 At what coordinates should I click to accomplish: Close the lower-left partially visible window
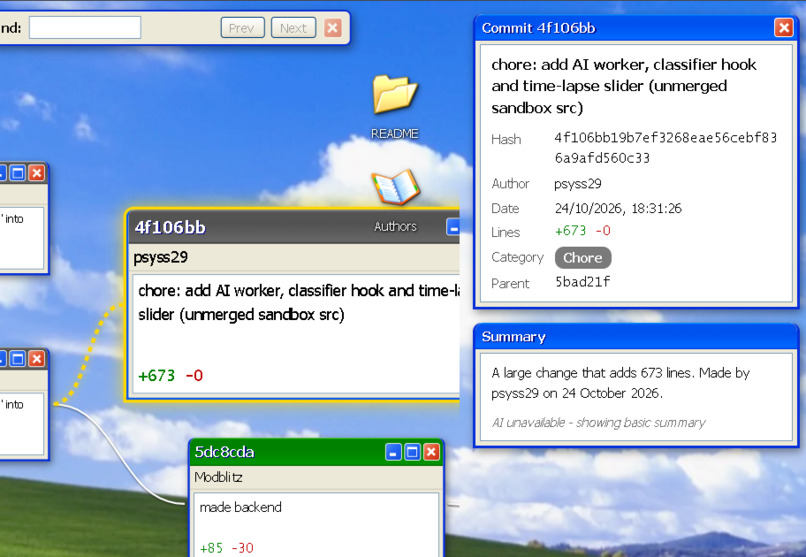click(37, 359)
